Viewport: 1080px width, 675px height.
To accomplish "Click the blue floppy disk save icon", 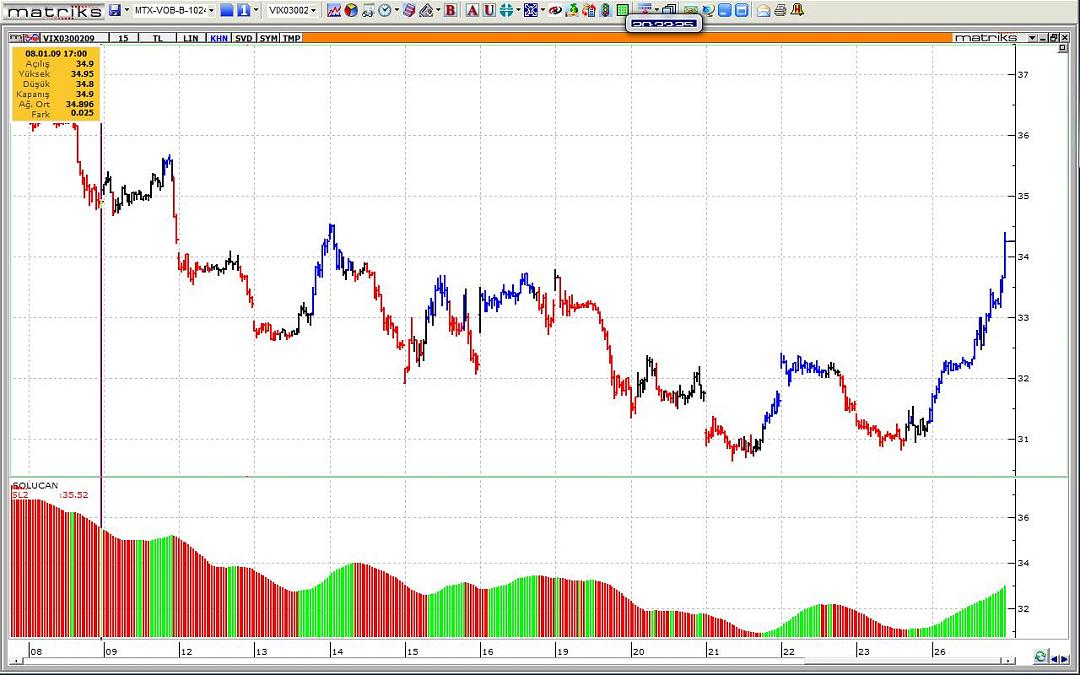I will 115,10.
